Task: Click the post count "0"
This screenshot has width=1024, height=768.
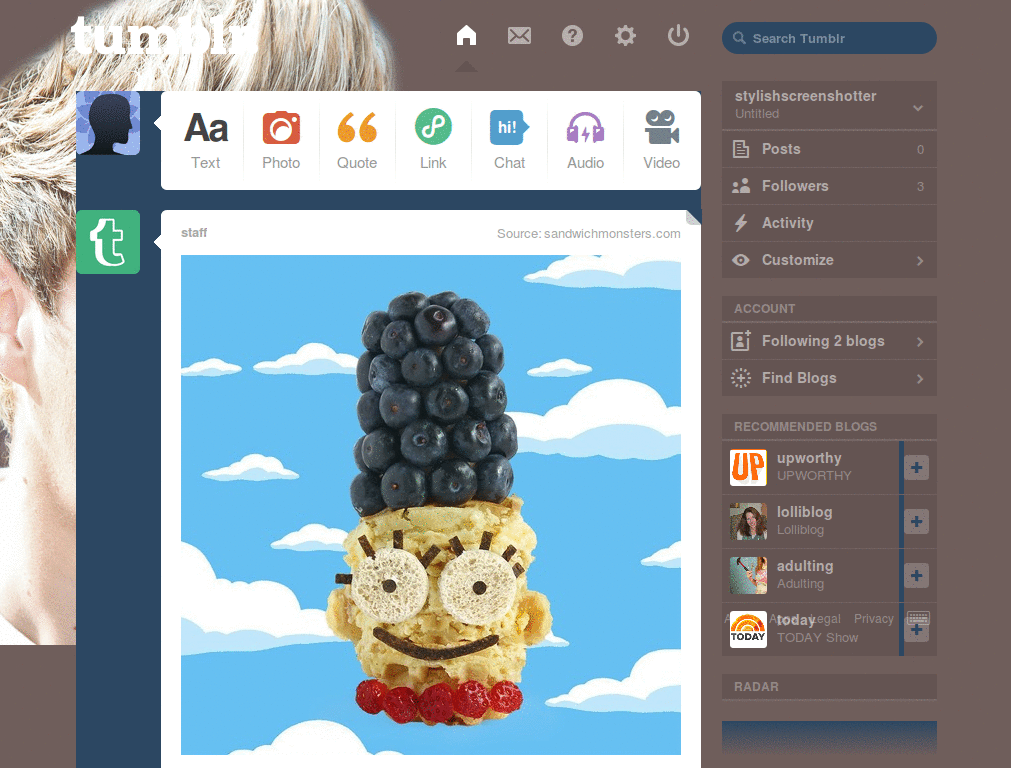Action: (x=920, y=150)
